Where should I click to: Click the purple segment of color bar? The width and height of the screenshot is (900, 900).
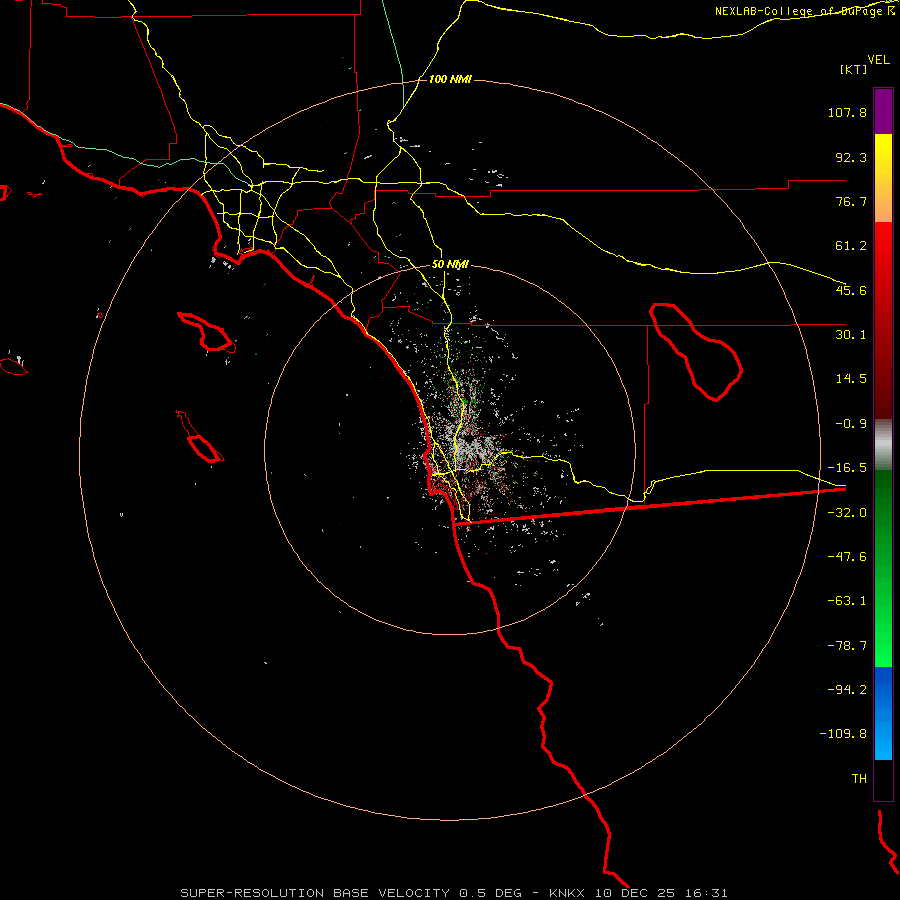(x=883, y=112)
